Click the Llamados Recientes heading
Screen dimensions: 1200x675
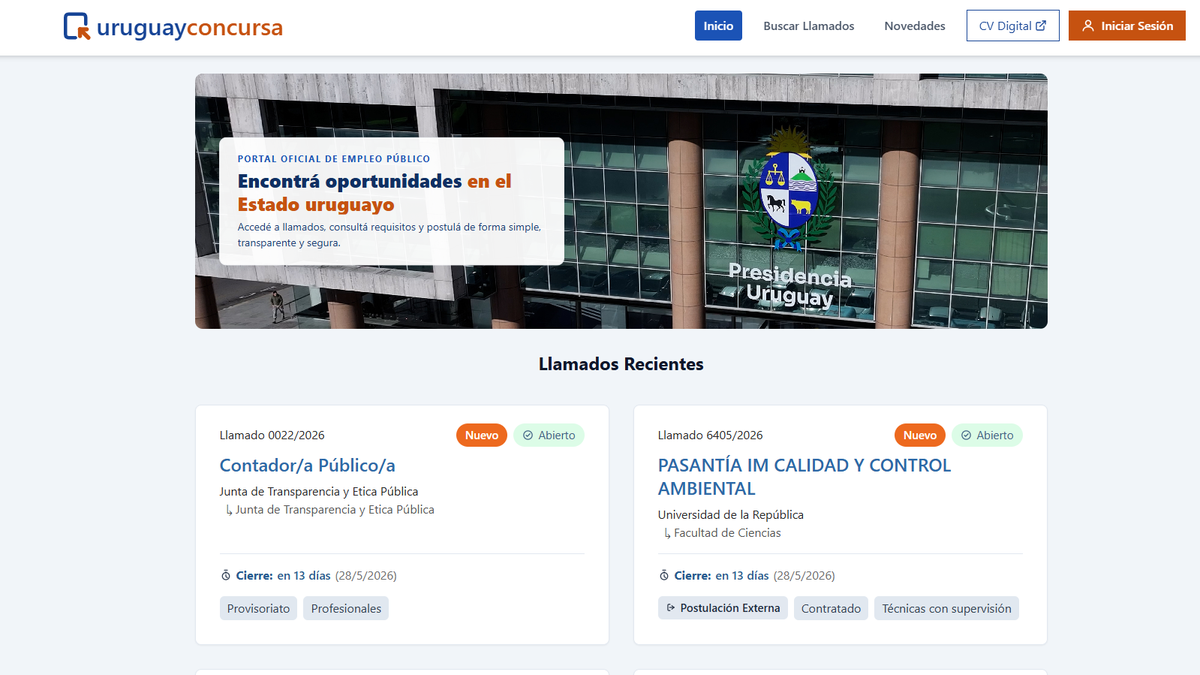(x=621, y=364)
